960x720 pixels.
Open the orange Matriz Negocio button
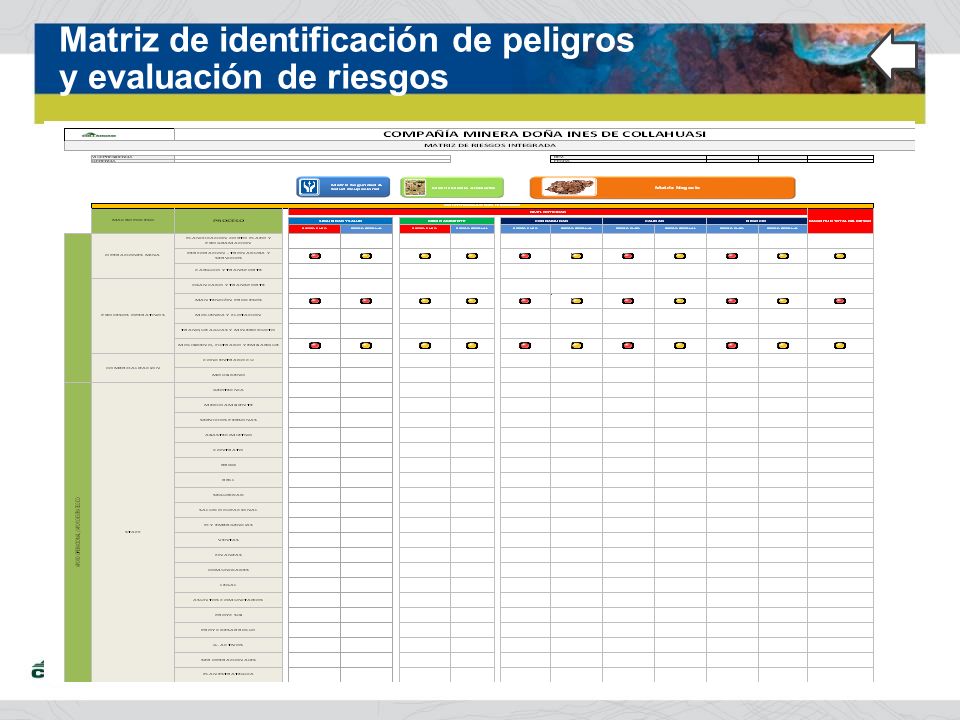pyautogui.click(x=662, y=187)
